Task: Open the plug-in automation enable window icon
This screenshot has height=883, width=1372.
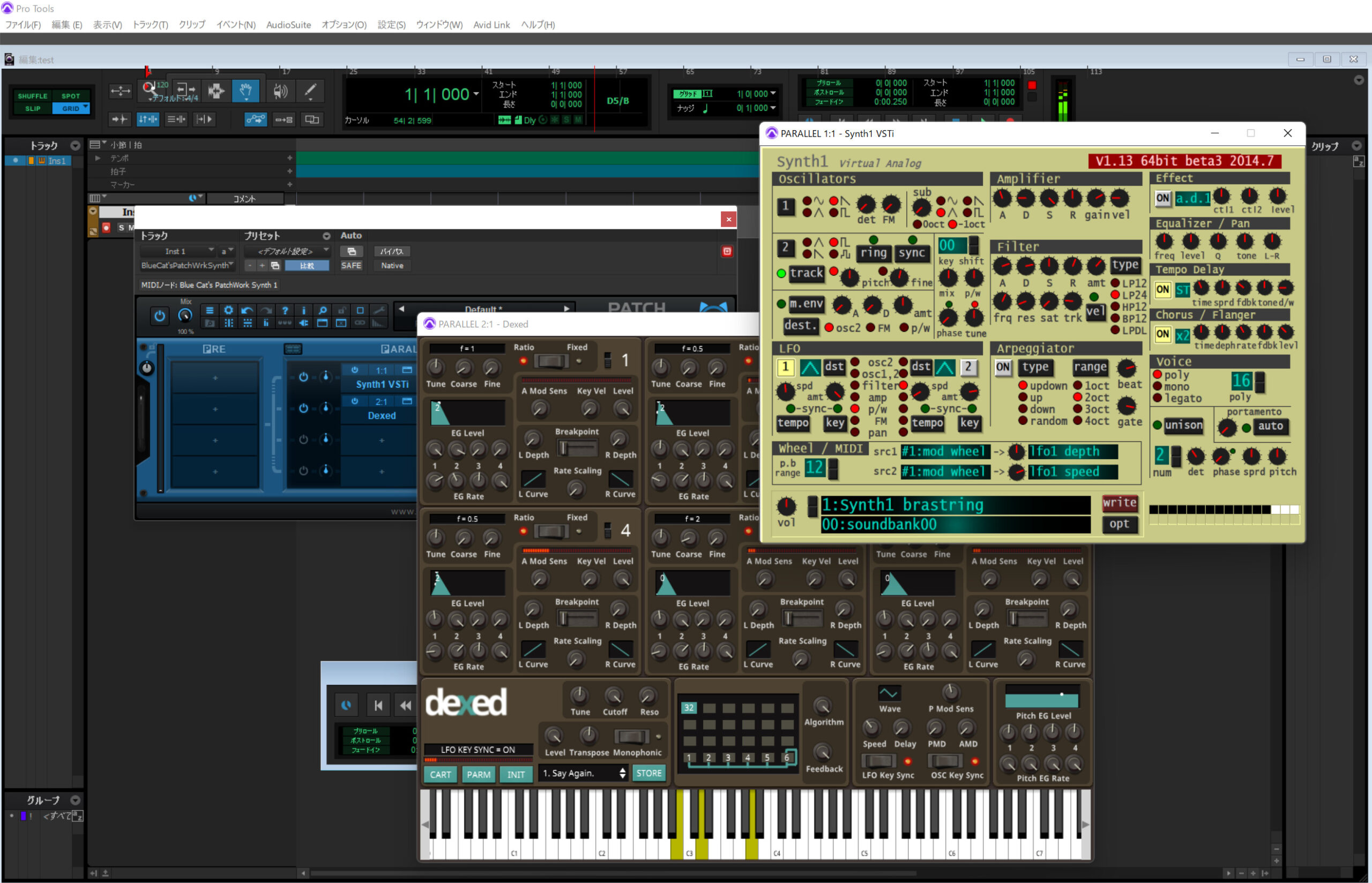Action: coord(352,251)
